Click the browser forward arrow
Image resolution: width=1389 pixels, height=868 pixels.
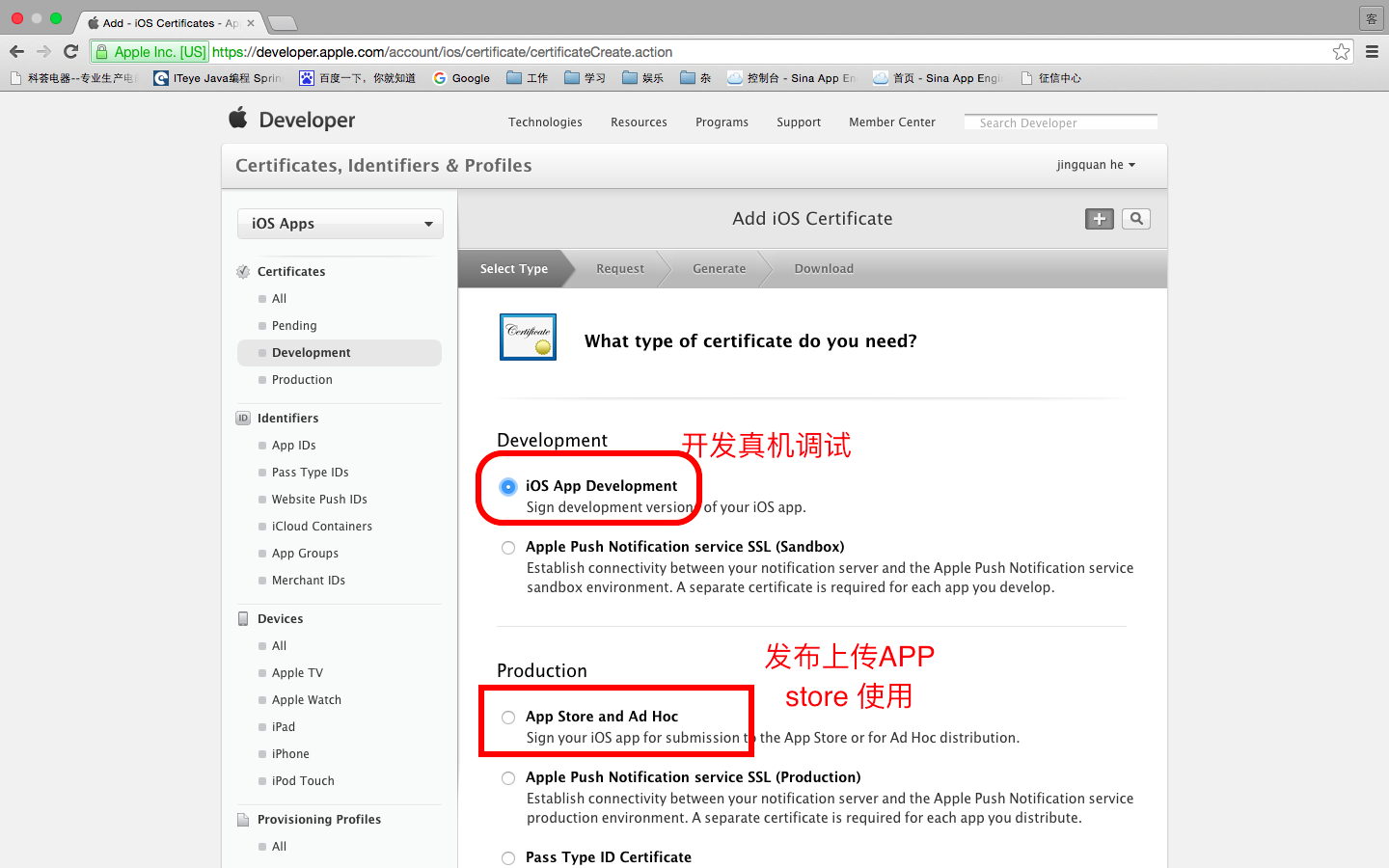pos(43,52)
